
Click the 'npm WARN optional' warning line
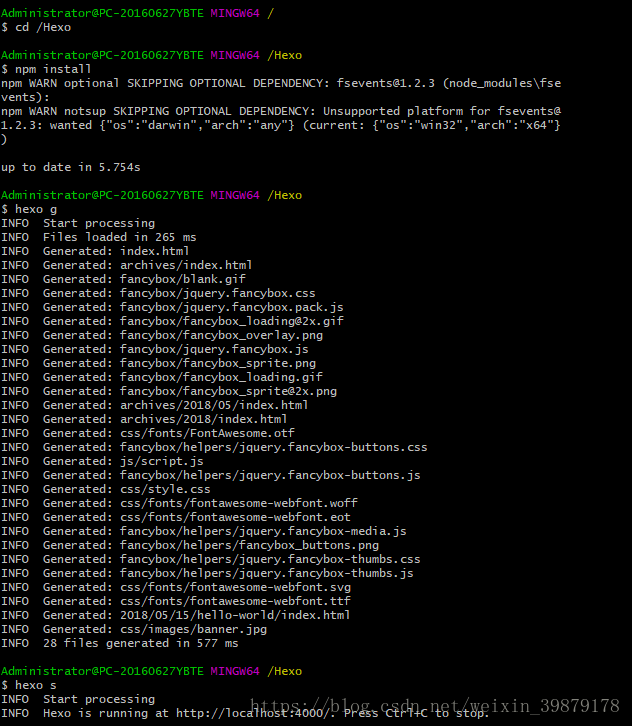click(x=280, y=83)
